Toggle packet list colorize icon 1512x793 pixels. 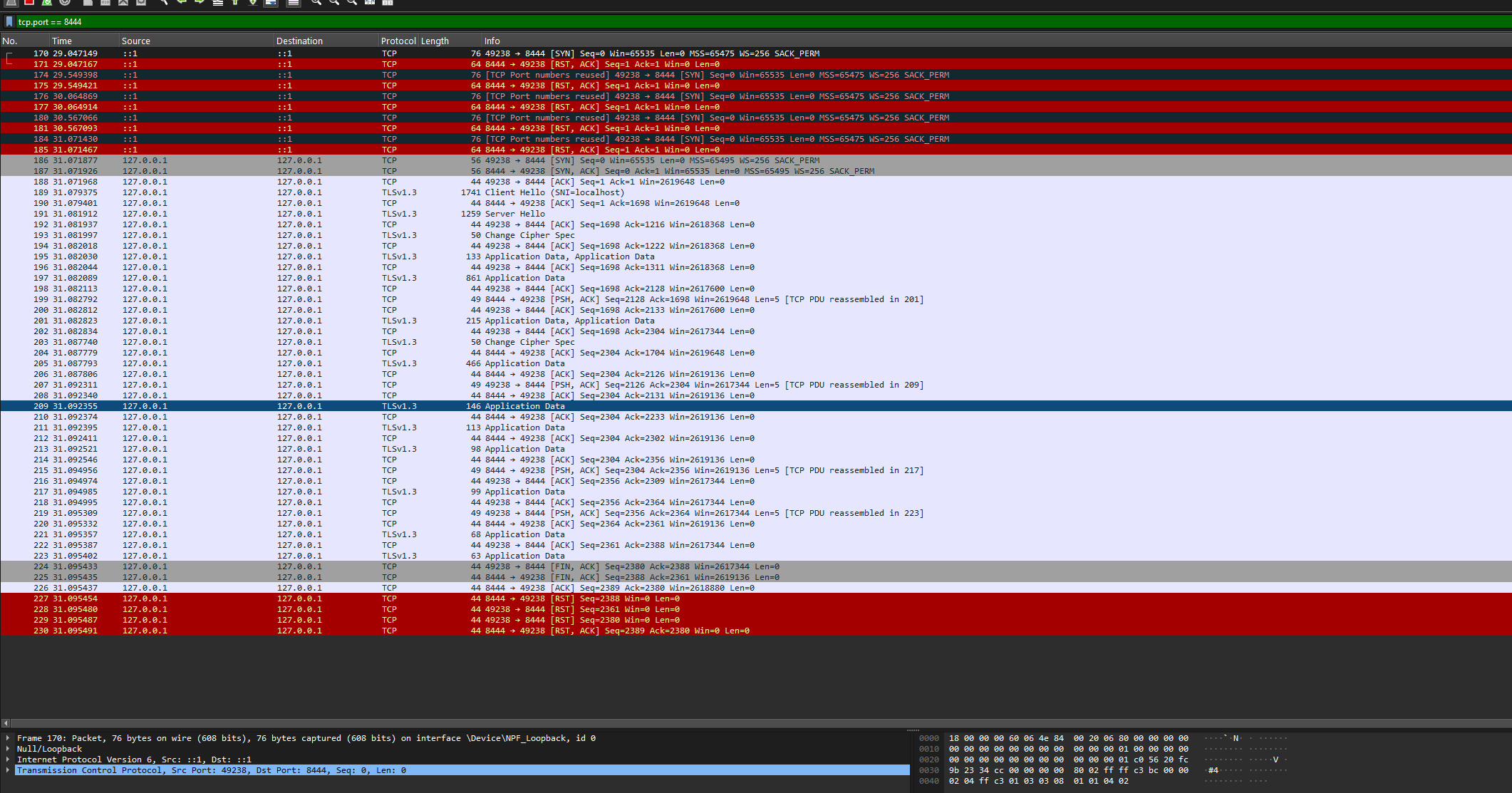point(293,2)
